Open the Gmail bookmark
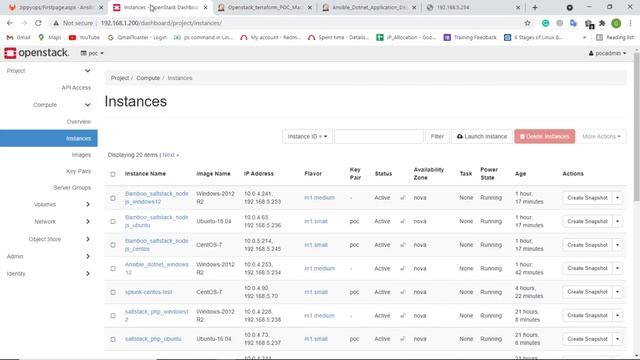The image size is (640, 360). coord(19,38)
